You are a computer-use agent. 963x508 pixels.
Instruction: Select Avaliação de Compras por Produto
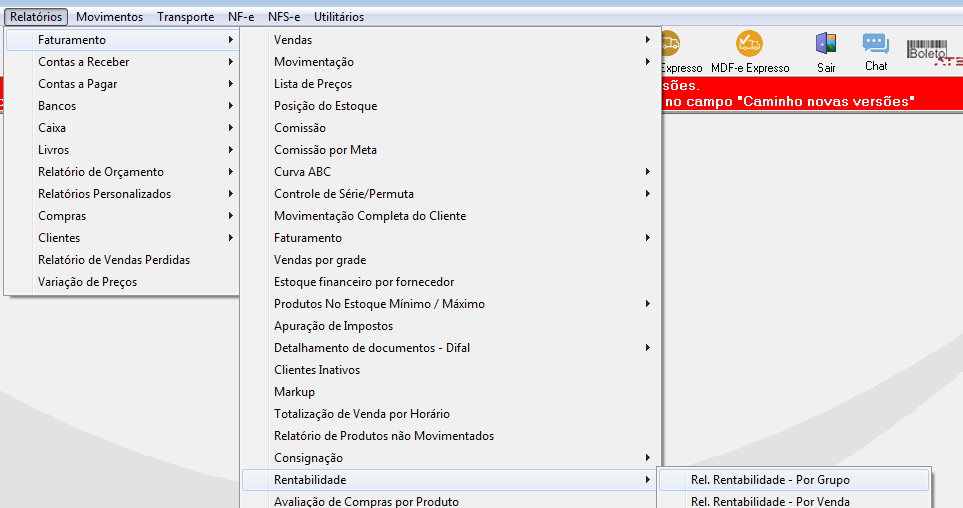pyautogui.click(x=451, y=501)
